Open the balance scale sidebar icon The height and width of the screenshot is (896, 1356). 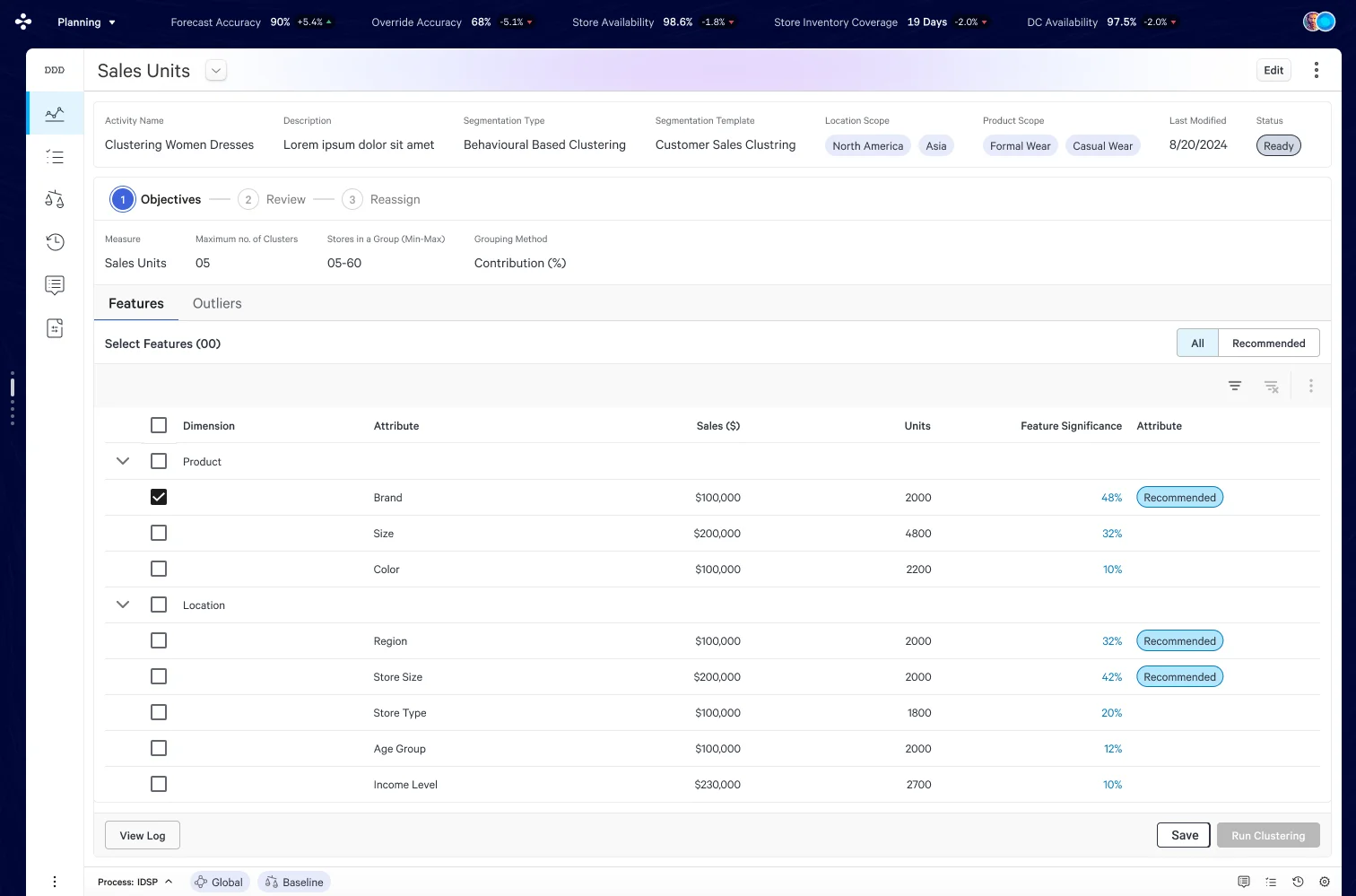55,199
